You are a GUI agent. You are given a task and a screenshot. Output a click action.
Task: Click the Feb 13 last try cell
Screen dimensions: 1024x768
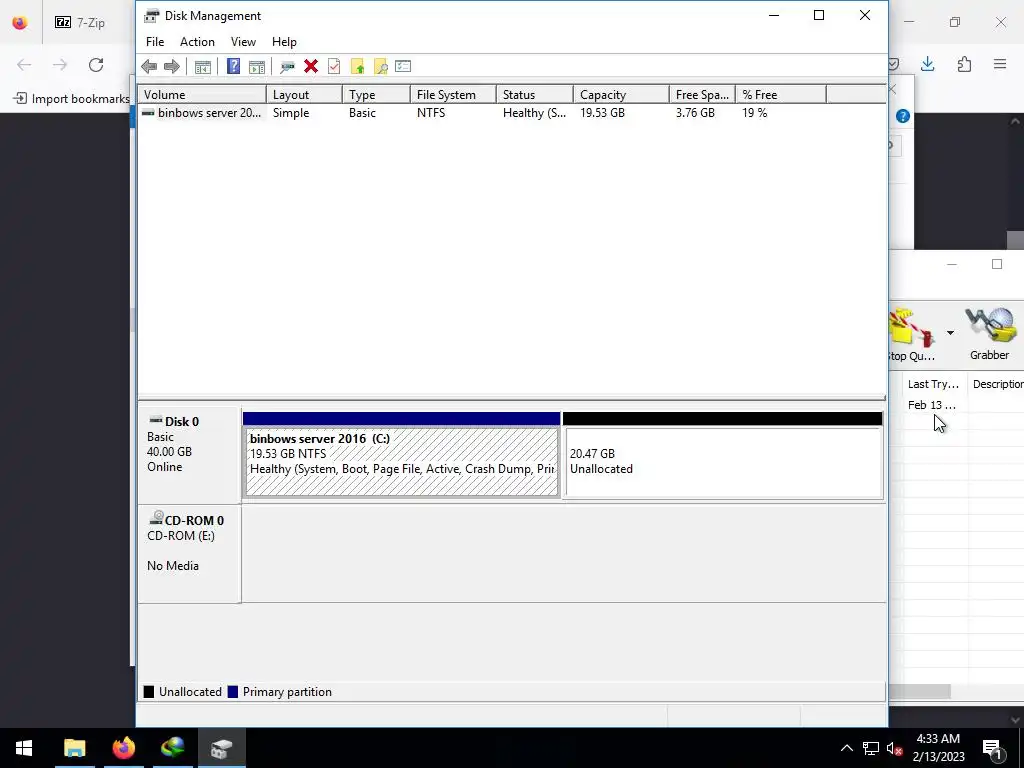click(932, 405)
